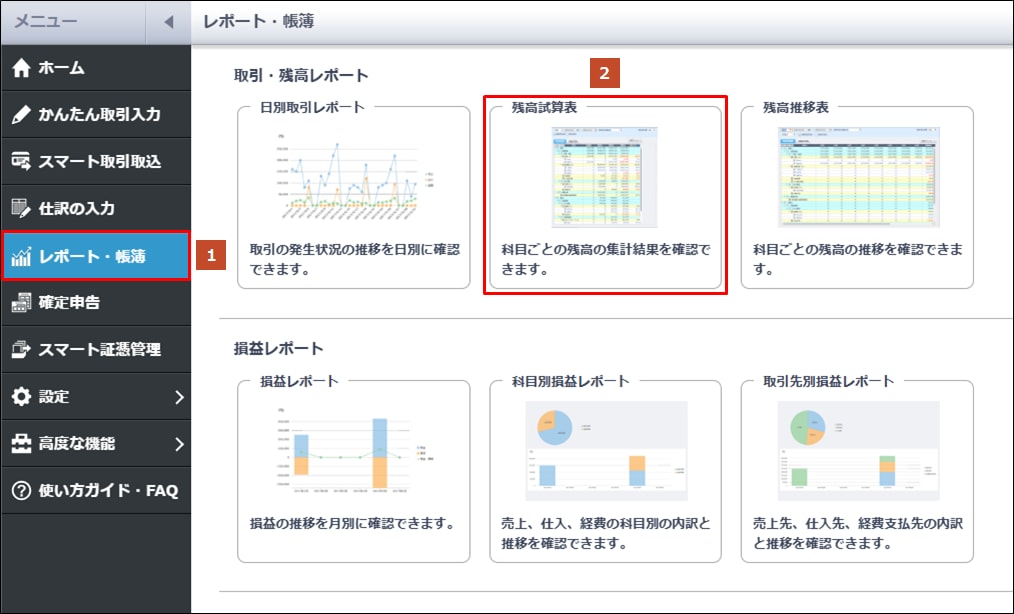Click text 取引の発生状況の推移を日別に確認できます。
Viewport: 1014px width, 614px height.
click(355, 259)
